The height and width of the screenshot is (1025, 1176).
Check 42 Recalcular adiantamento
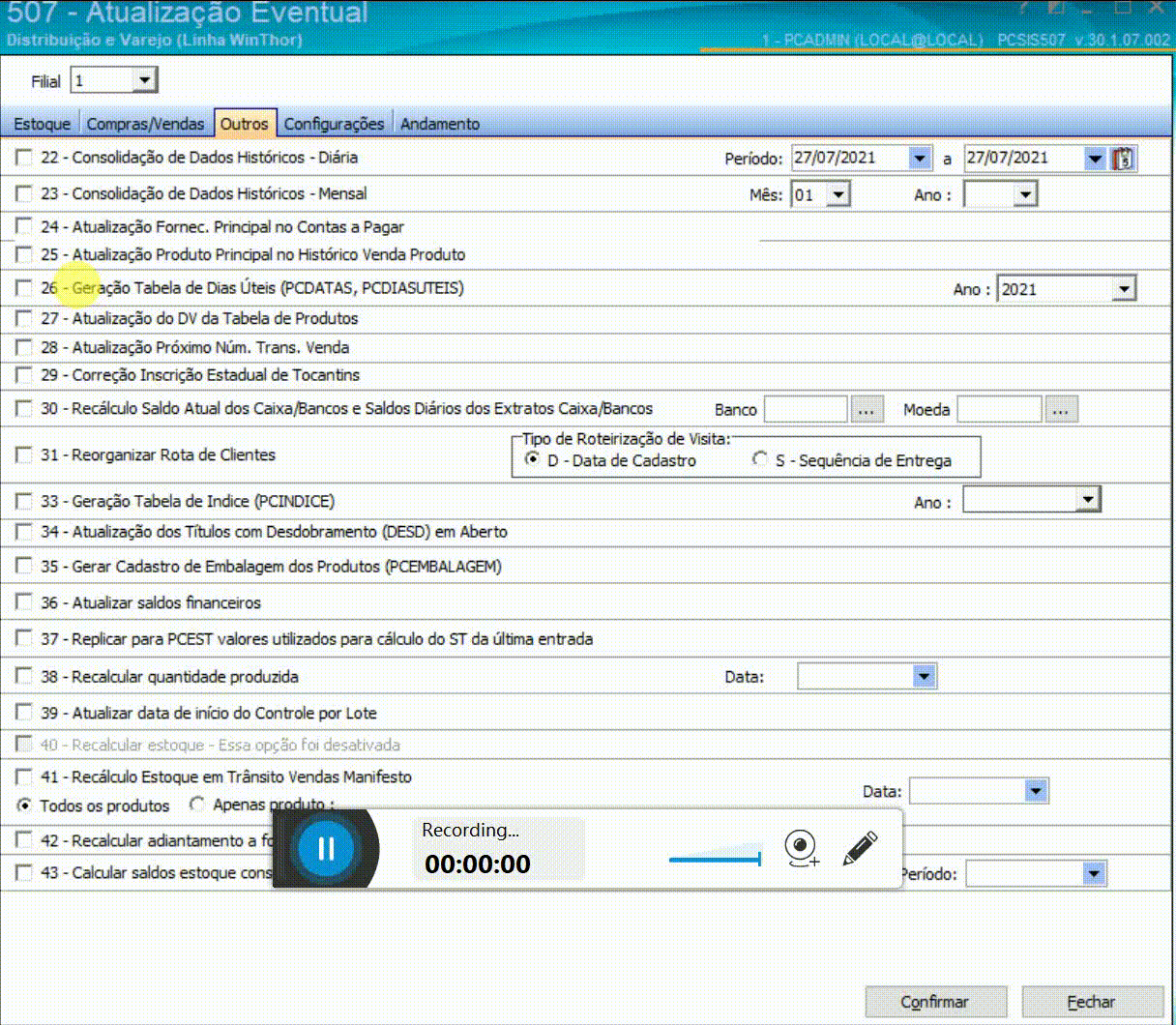pos(24,840)
